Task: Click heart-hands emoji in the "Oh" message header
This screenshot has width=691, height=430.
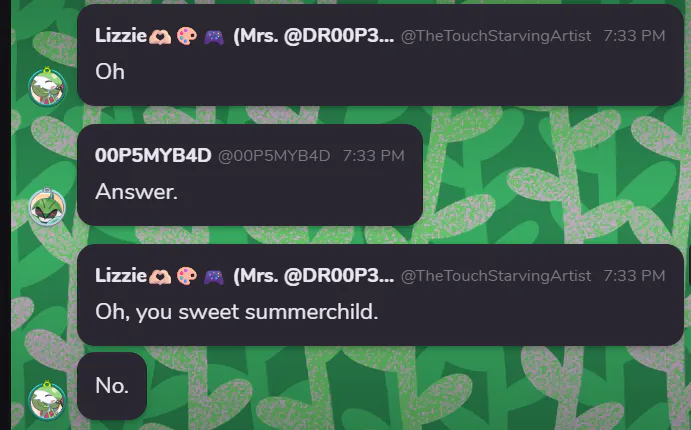Action: (160, 36)
